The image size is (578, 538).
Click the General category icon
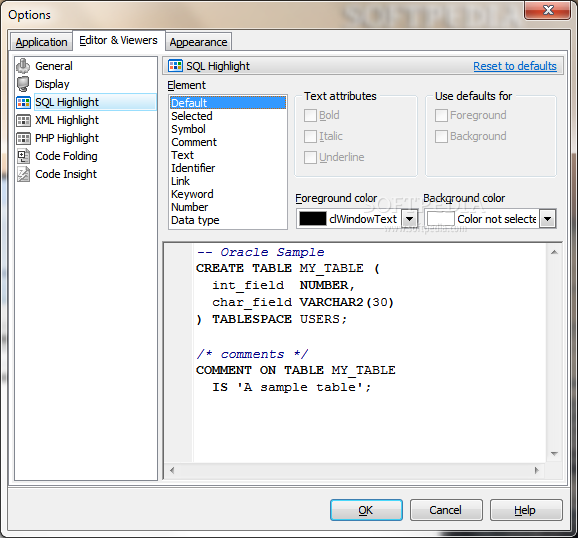pyautogui.click(x=23, y=66)
